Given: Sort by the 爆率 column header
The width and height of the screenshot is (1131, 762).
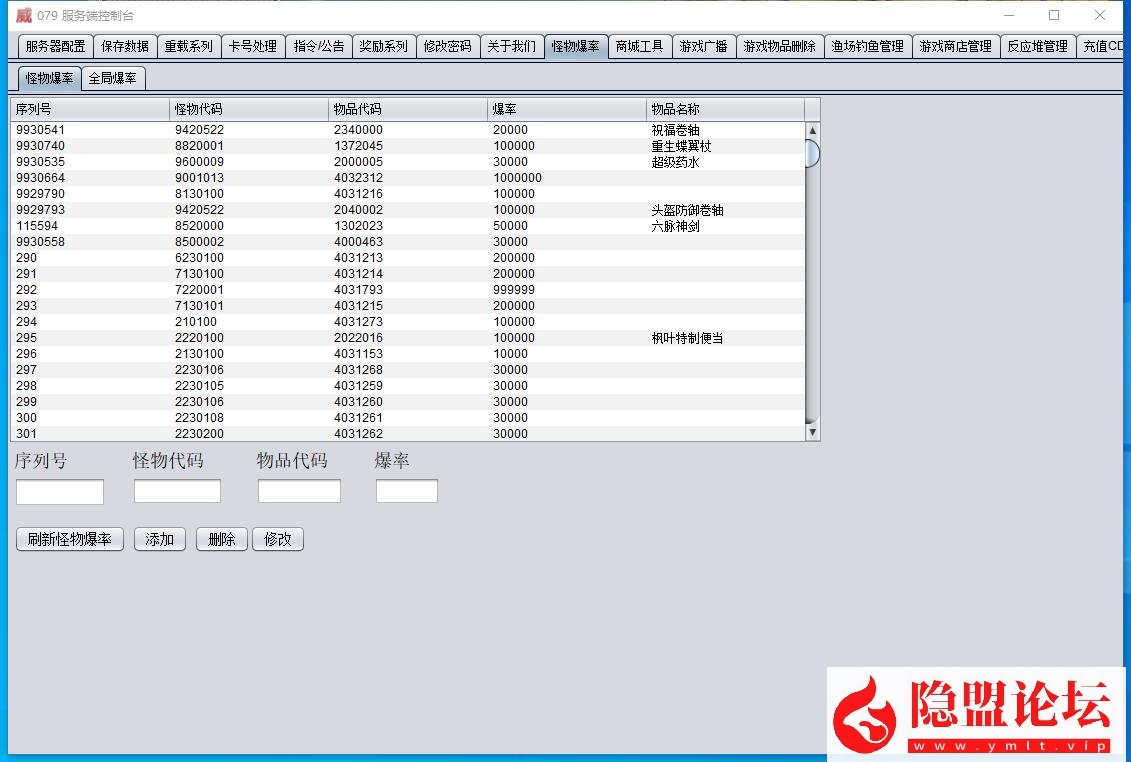Looking at the screenshot, I should [566, 109].
